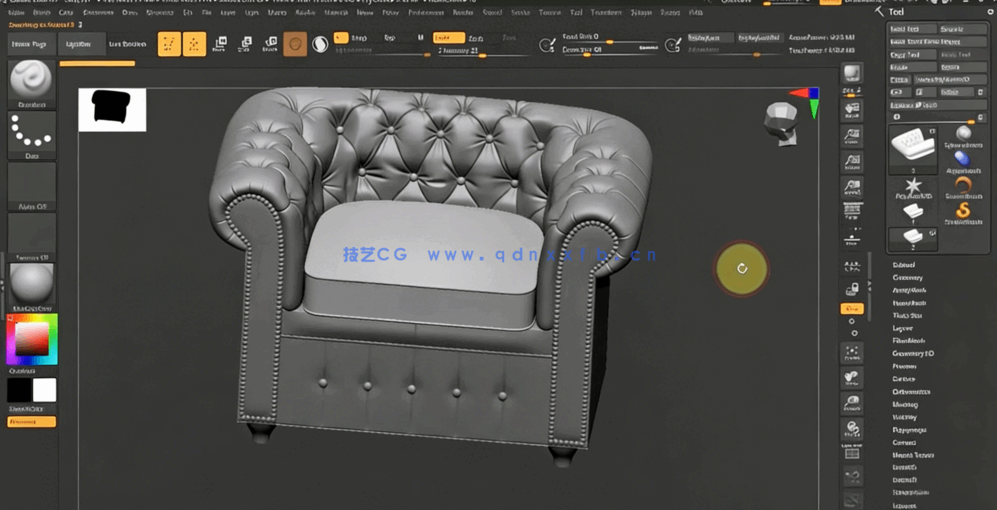
Task: Select the sofa silhouette thumbnail in viewport
Action: 112,109
